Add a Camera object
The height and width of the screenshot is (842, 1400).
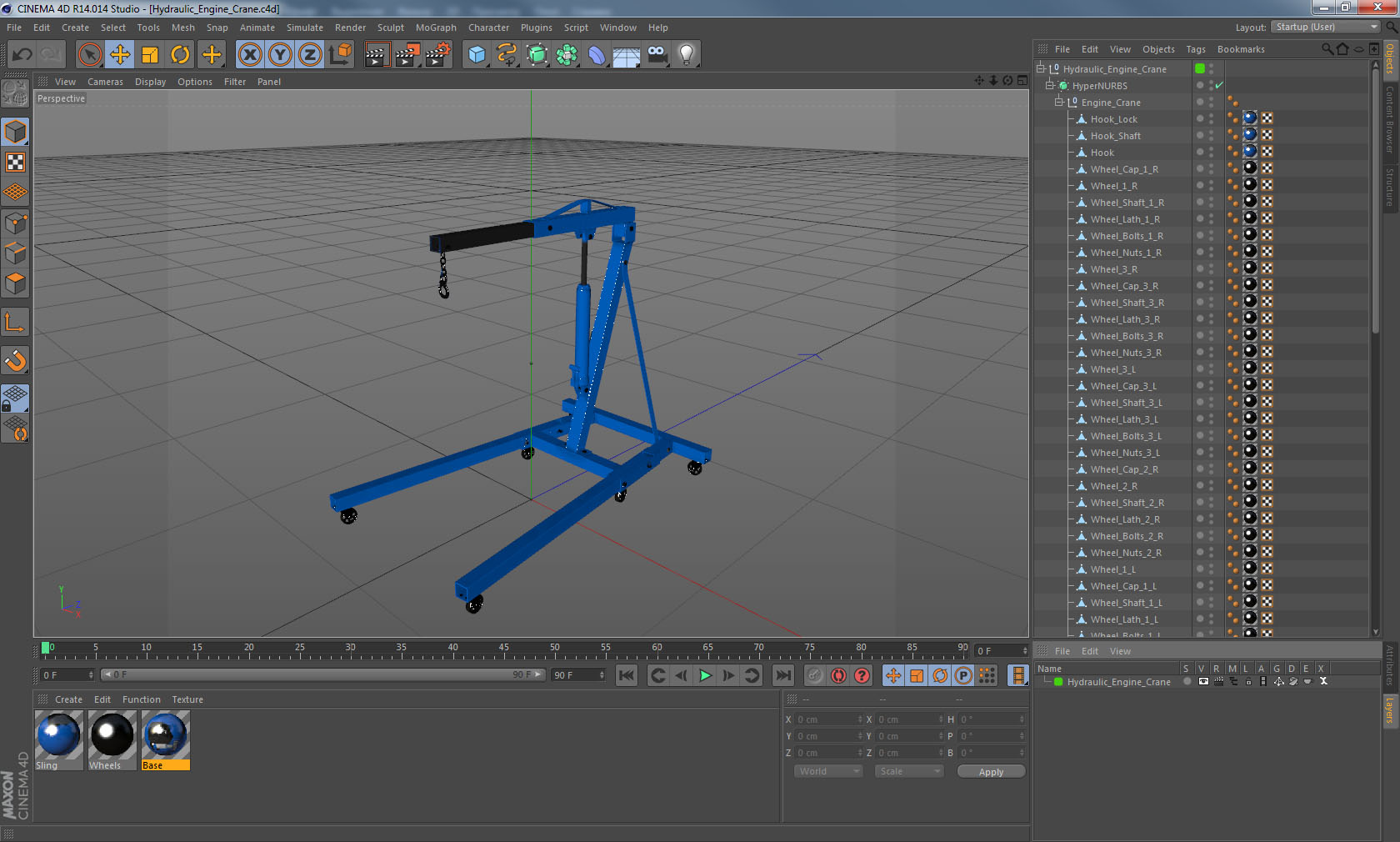tap(657, 55)
